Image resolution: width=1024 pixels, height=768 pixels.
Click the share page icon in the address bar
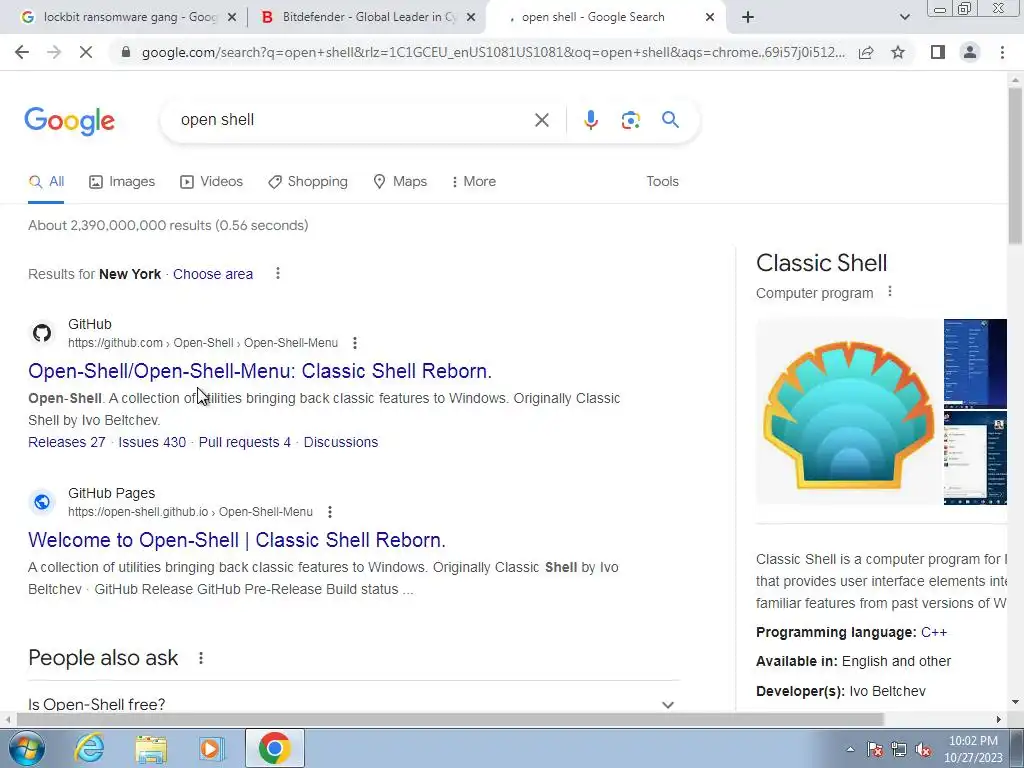pyautogui.click(x=866, y=52)
